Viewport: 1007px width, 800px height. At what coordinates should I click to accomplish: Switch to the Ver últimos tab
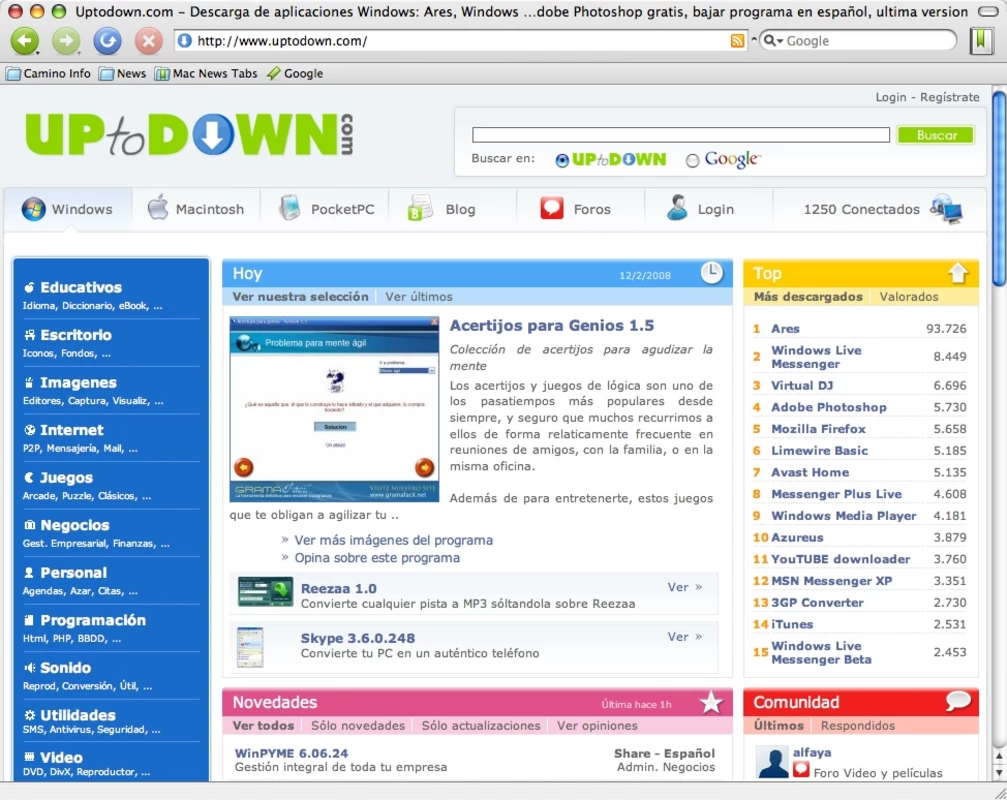[x=419, y=297]
